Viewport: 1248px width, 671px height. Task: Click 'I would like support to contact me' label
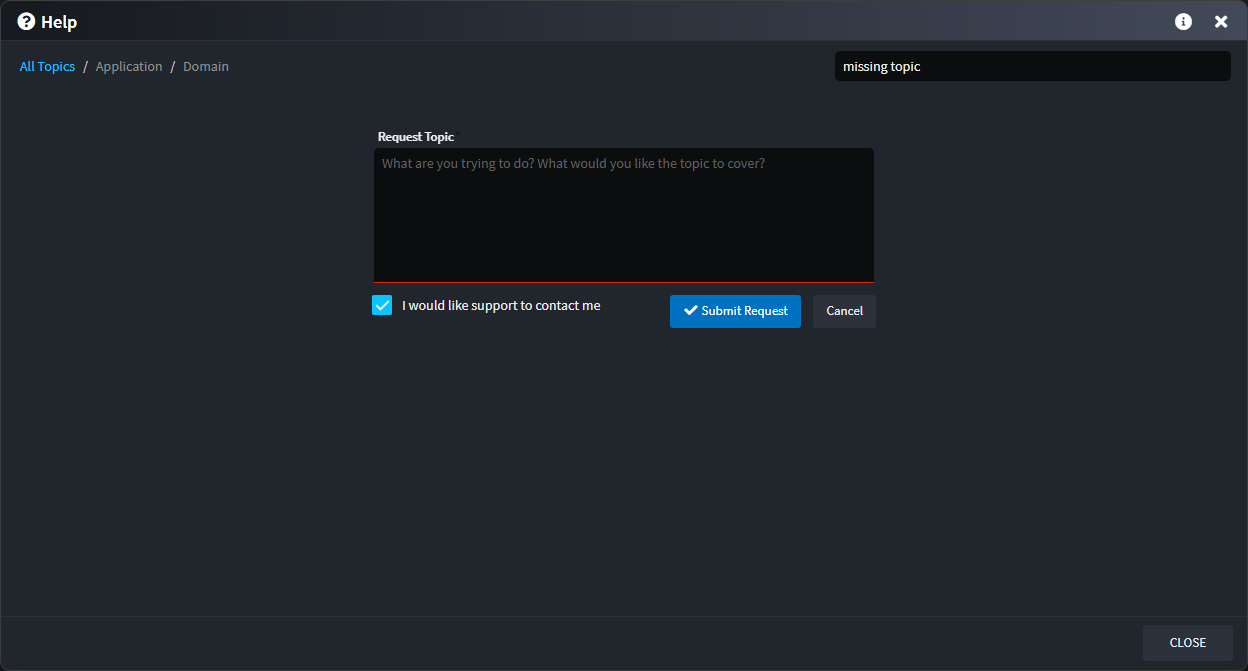pos(501,305)
